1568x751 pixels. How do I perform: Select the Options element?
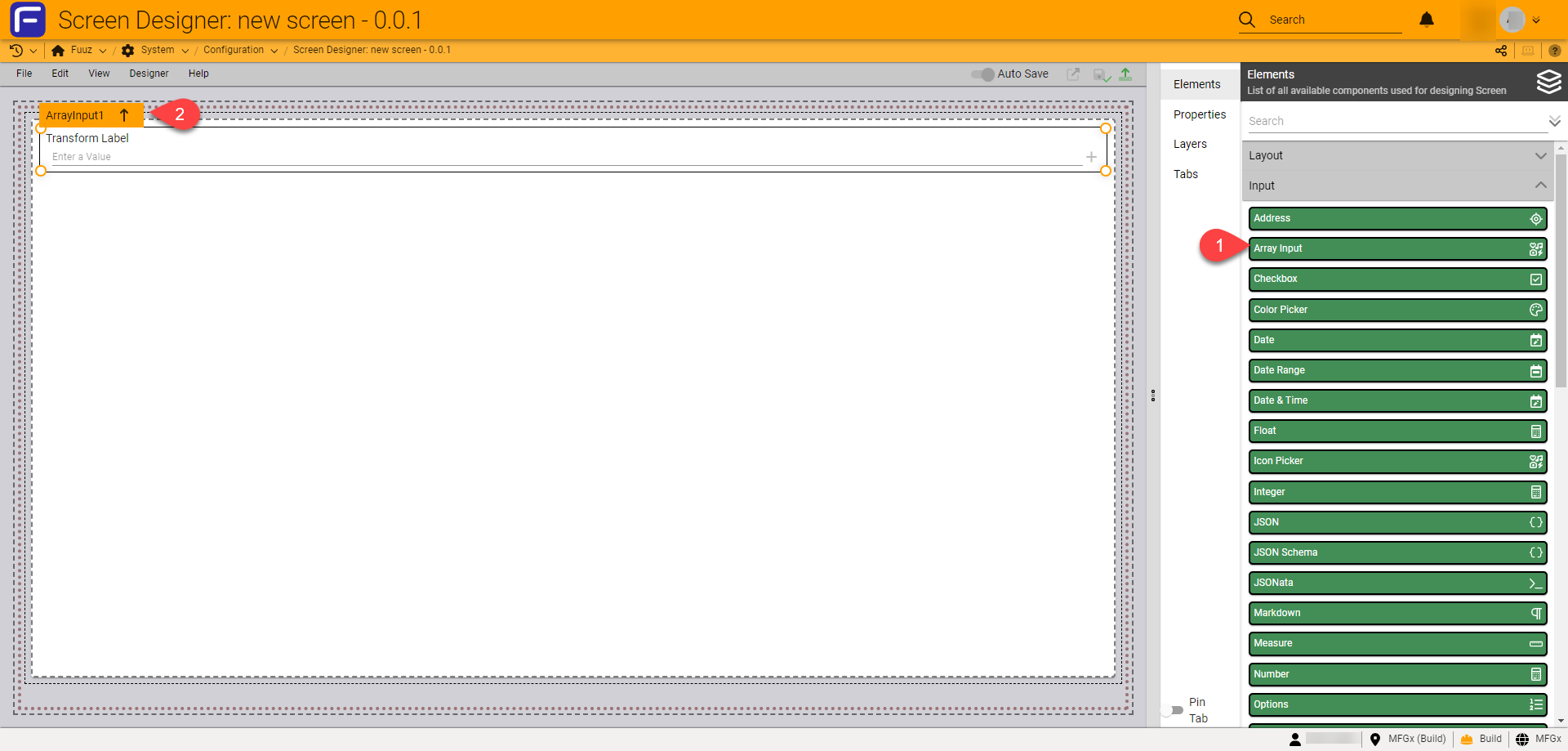(x=1397, y=704)
